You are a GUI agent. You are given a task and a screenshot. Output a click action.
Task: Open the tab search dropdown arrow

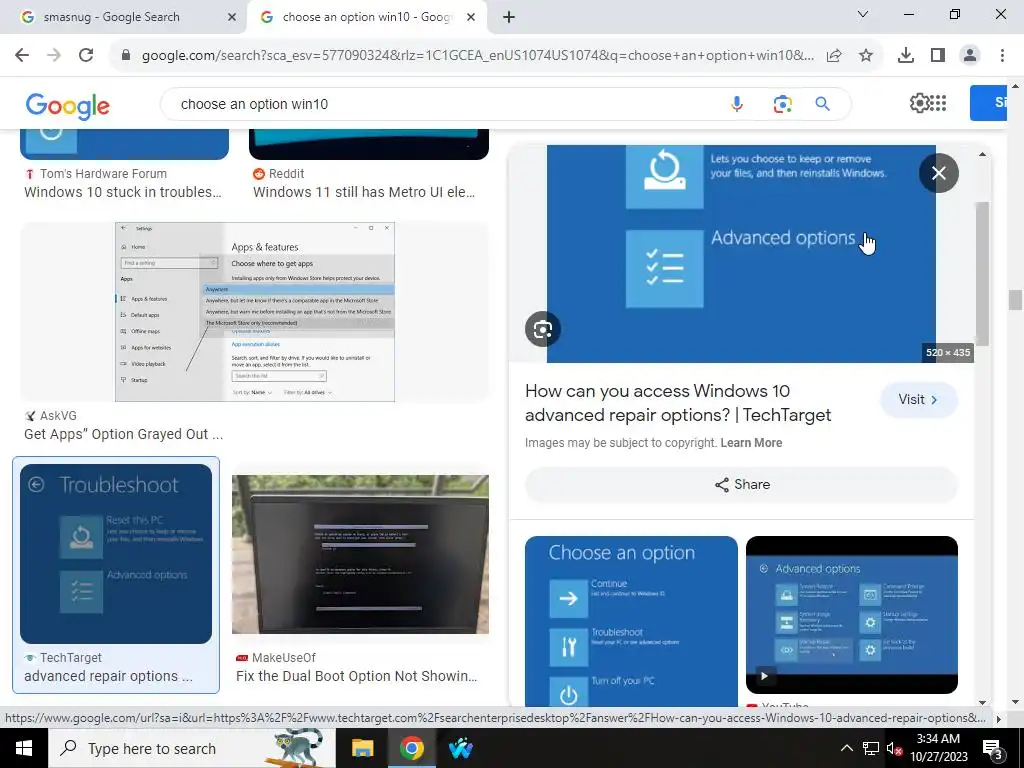[x=863, y=14]
